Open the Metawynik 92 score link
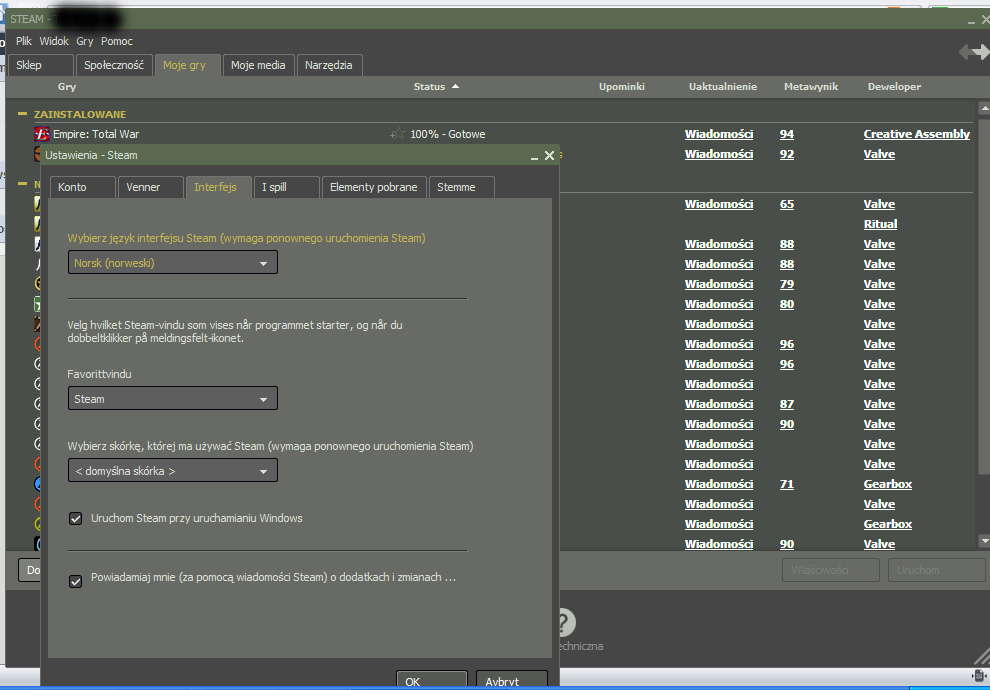Viewport: 990px width, 690px height. tap(787, 153)
